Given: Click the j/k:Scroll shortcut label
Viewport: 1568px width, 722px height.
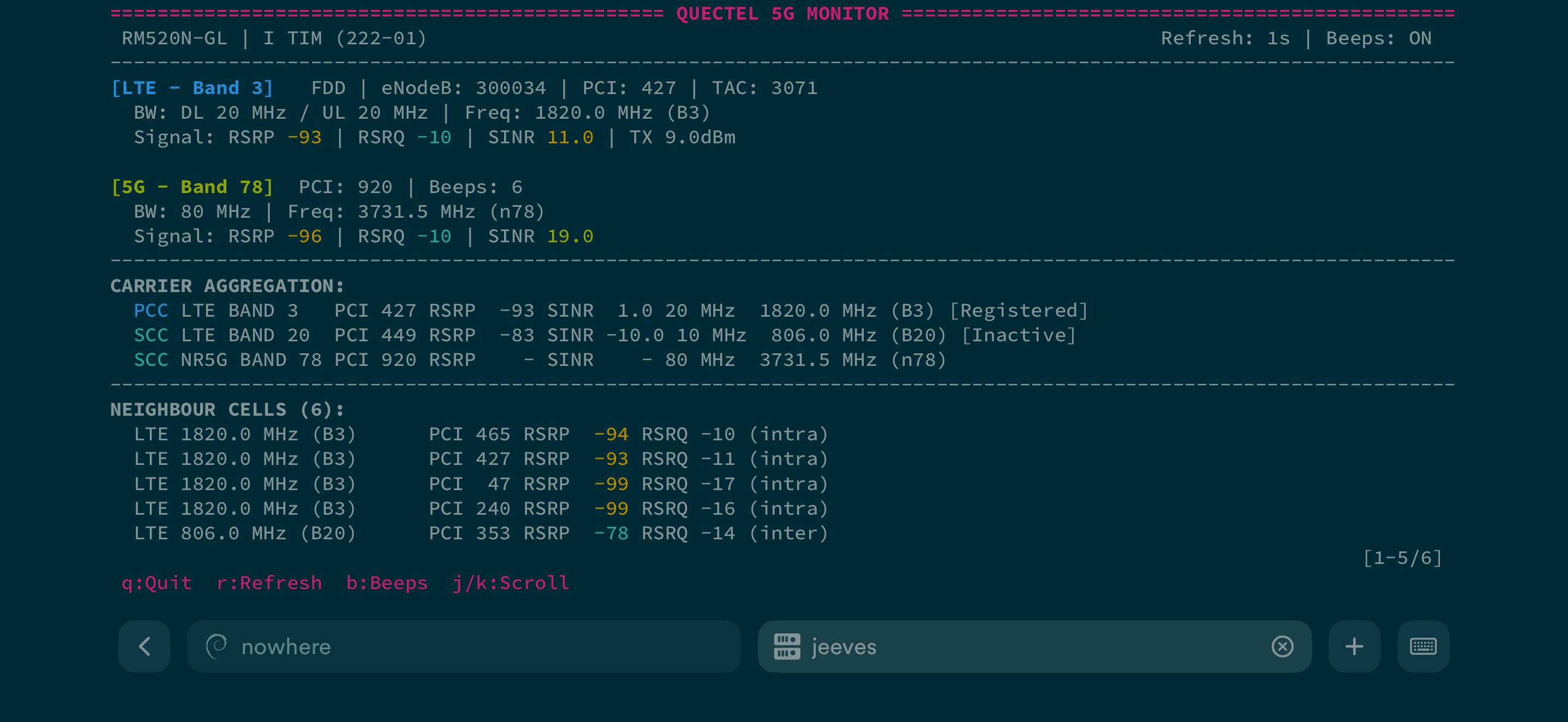Looking at the screenshot, I should coord(511,583).
